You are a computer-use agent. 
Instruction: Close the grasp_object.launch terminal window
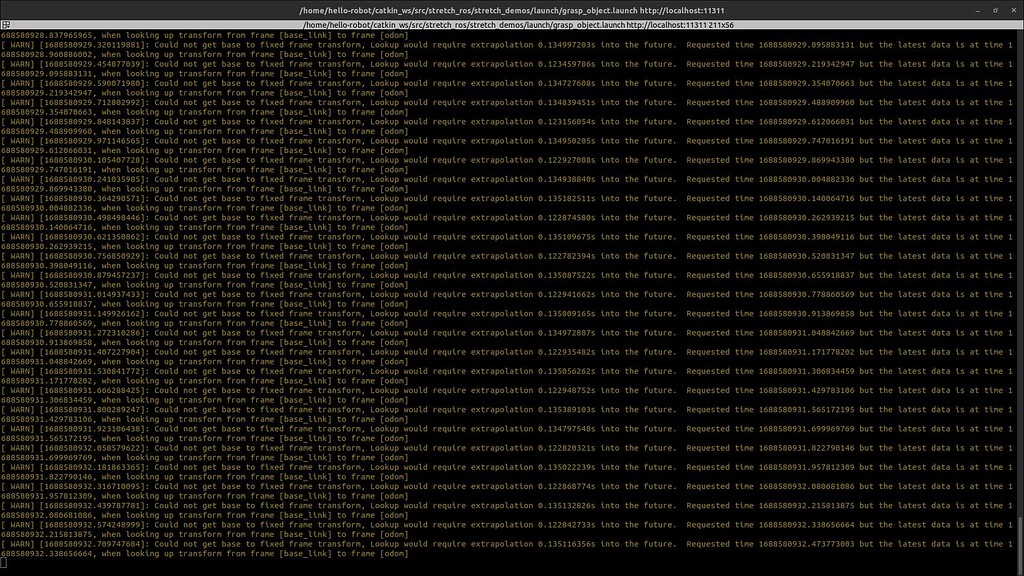(1014, 9)
